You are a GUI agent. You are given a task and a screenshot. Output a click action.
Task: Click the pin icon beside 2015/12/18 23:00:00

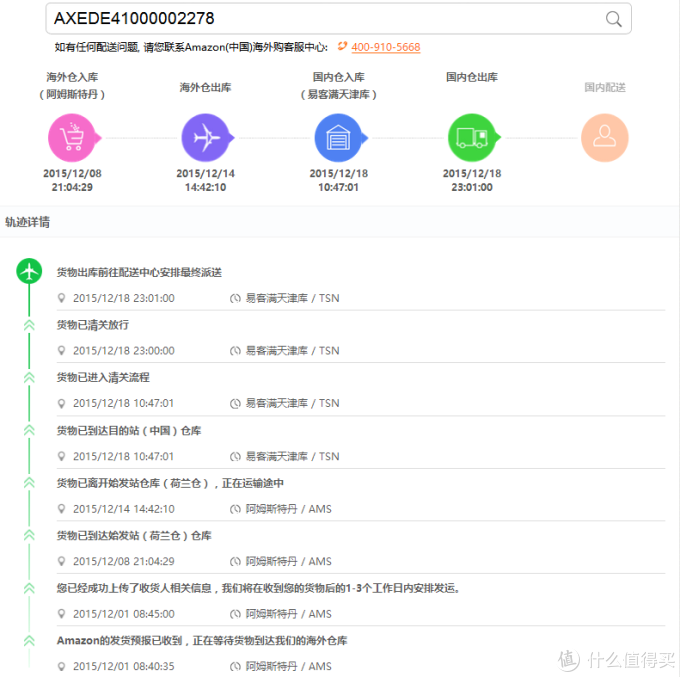(62, 350)
